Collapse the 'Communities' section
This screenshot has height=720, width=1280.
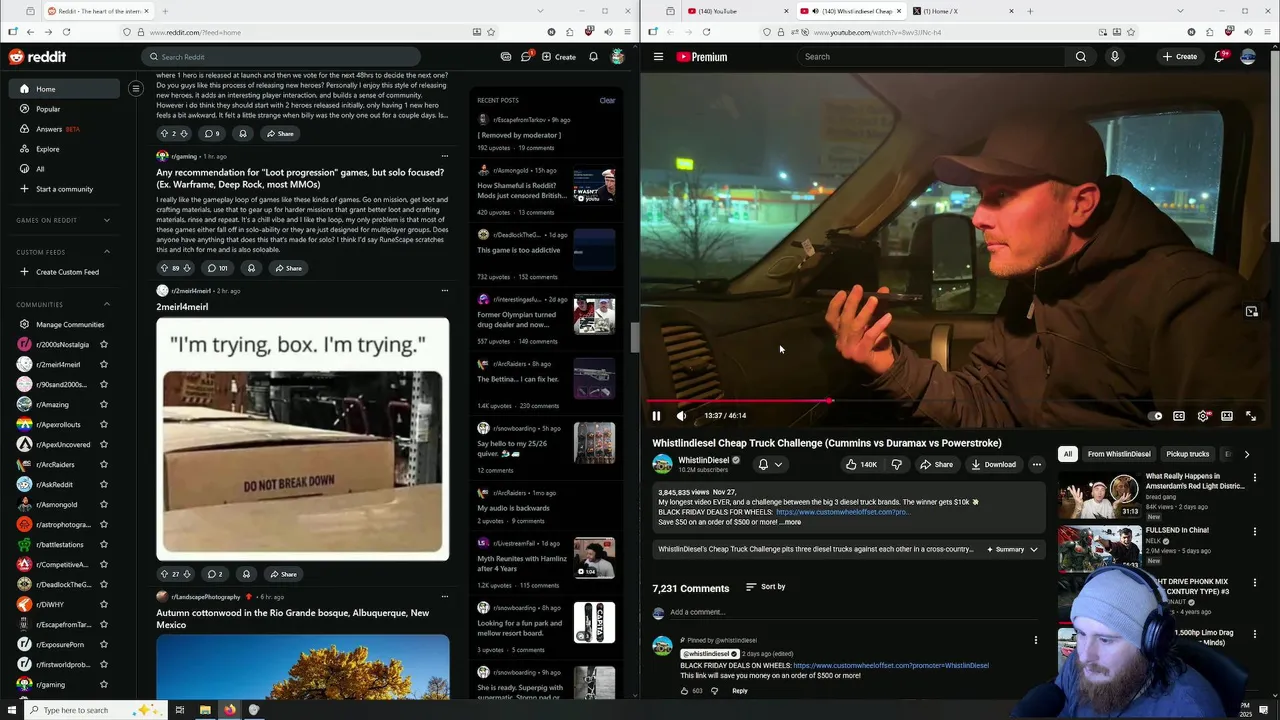107,304
